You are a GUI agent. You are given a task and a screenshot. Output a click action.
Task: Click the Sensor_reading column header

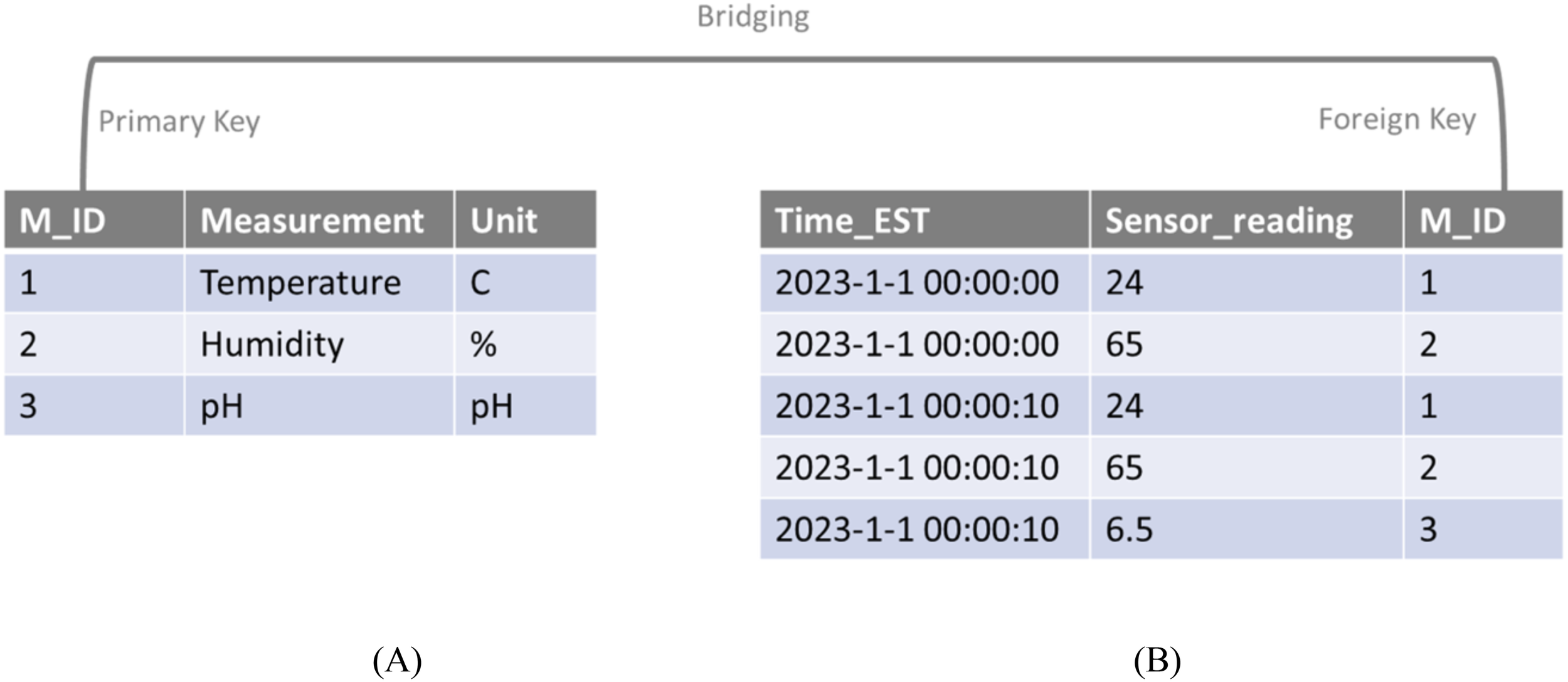1229,221
